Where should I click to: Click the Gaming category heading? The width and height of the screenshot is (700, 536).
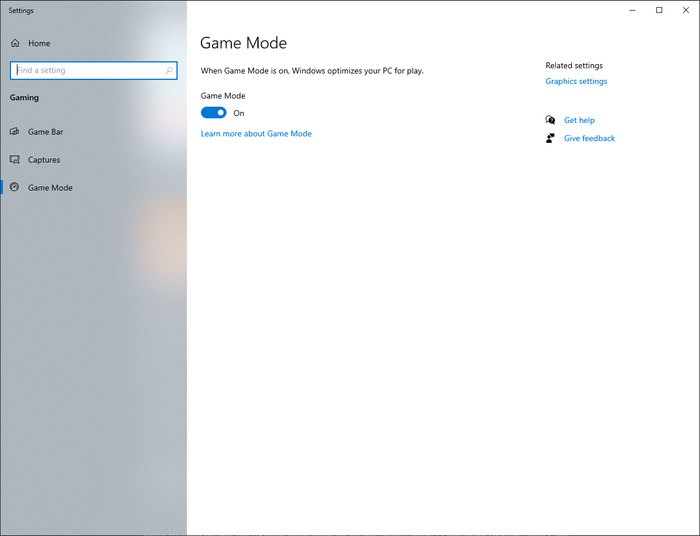coord(24,97)
